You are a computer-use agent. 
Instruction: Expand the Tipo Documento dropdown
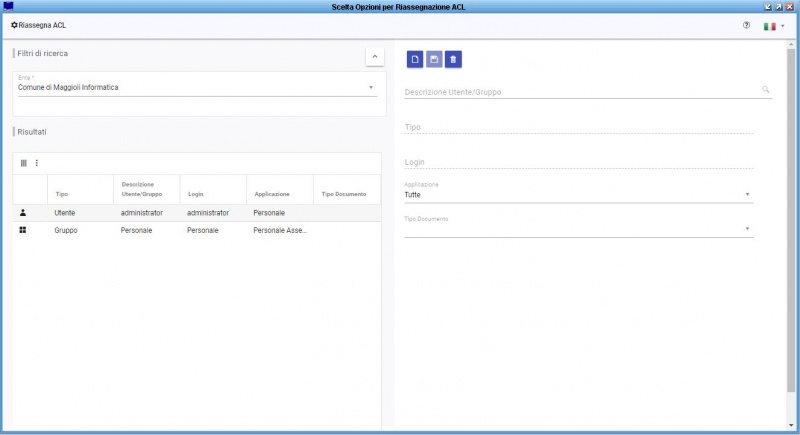747,229
